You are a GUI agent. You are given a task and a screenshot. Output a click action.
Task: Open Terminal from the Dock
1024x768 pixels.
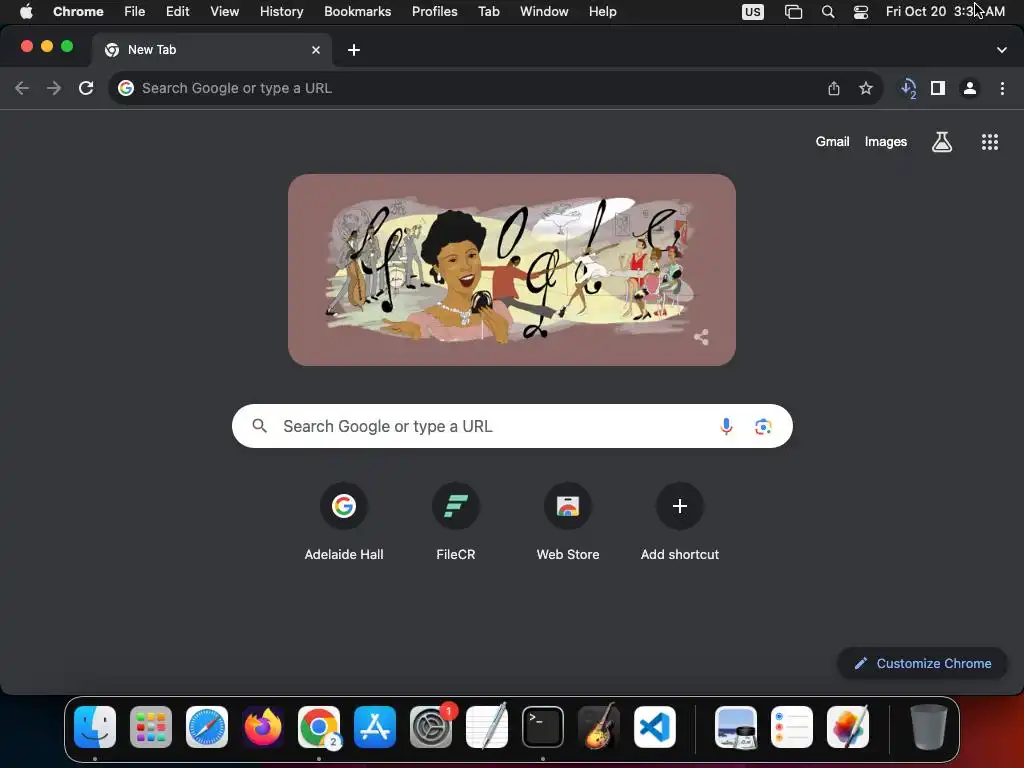click(543, 727)
